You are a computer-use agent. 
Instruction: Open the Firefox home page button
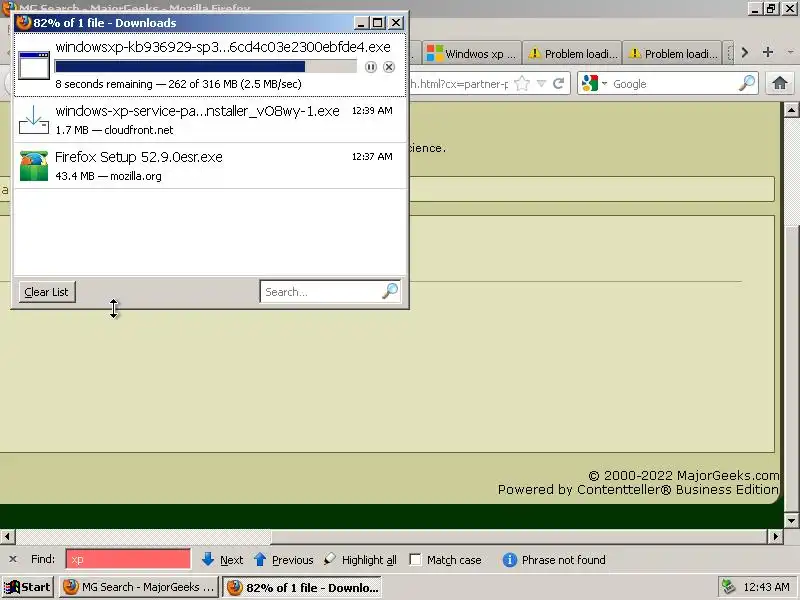[x=780, y=83]
